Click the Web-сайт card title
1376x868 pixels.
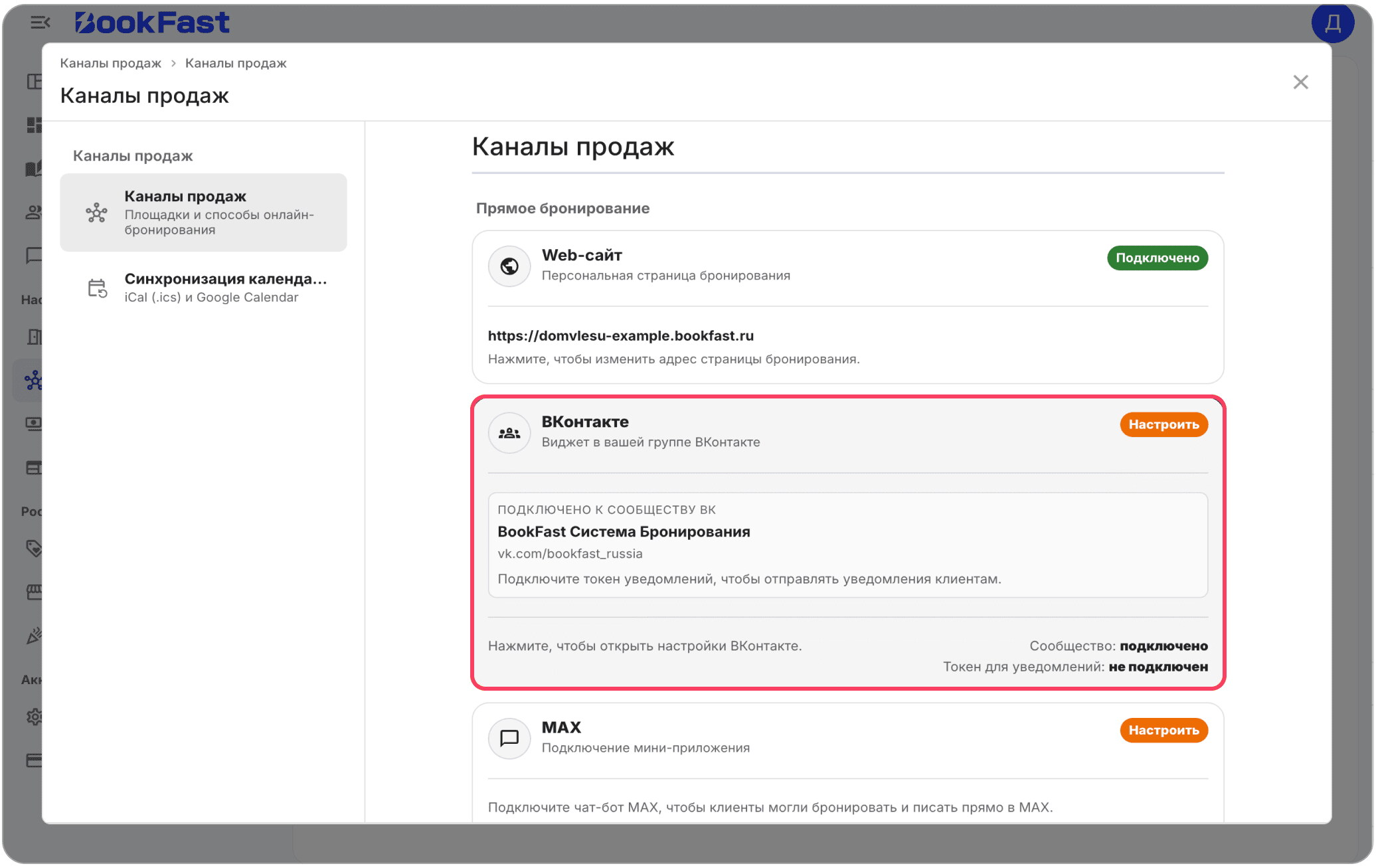tap(582, 255)
